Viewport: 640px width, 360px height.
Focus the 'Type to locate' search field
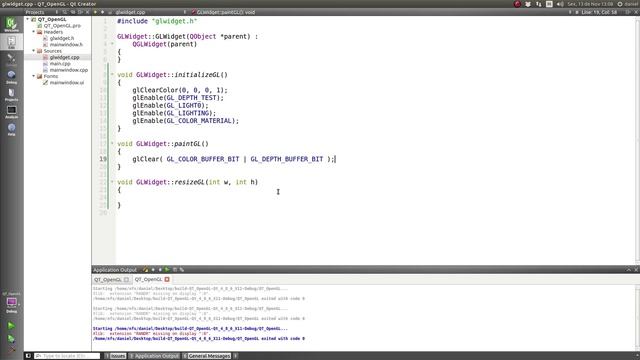(x=67, y=356)
